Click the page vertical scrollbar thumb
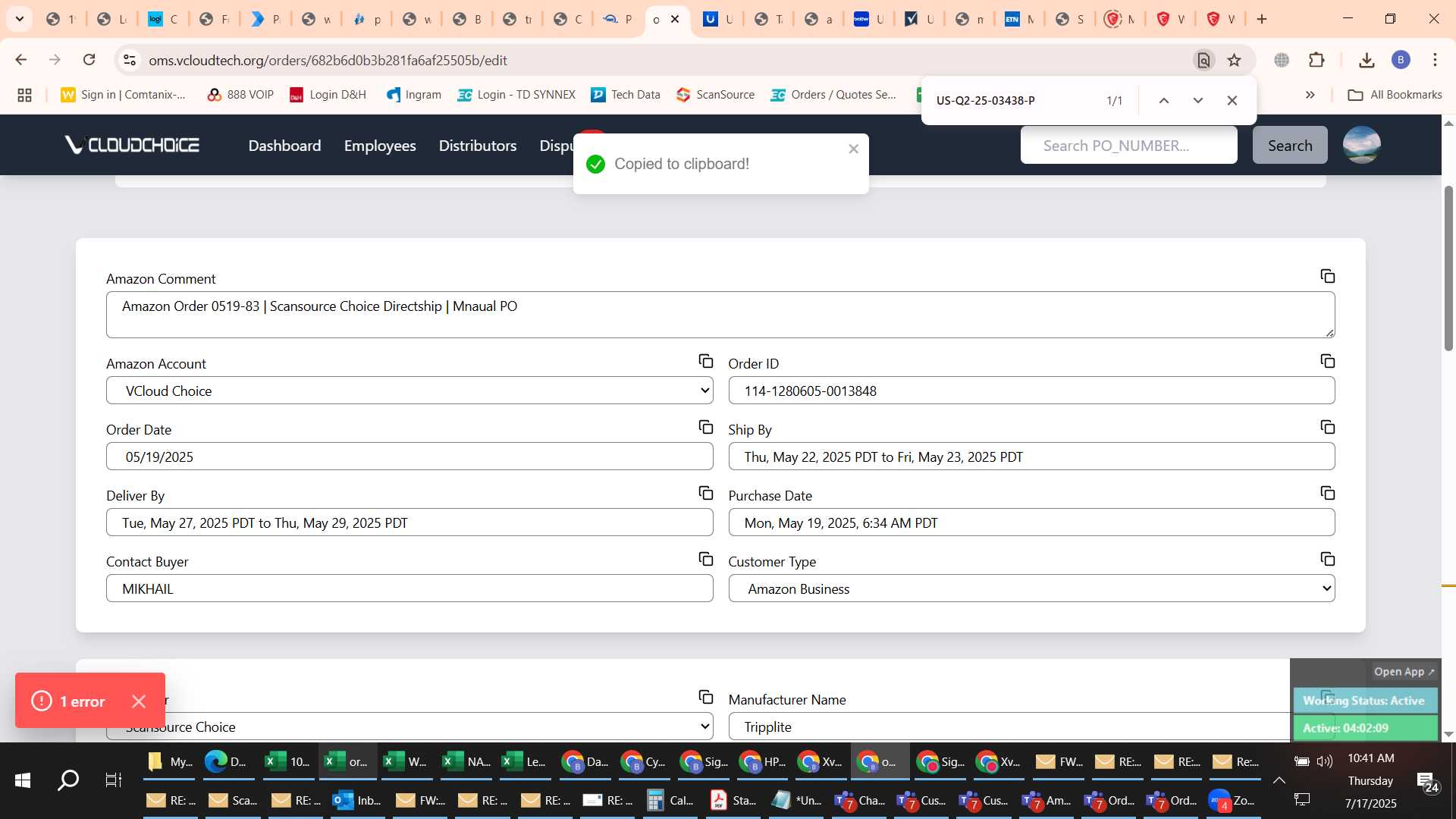Screen dimensions: 1456x819 [x=1448, y=268]
